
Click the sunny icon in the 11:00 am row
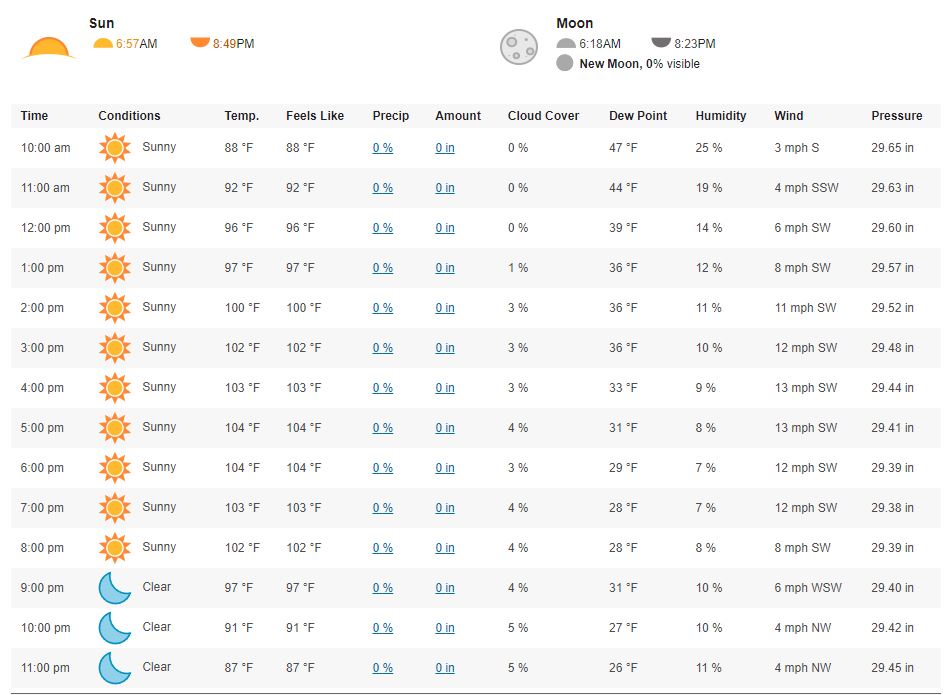[x=115, y=187]
